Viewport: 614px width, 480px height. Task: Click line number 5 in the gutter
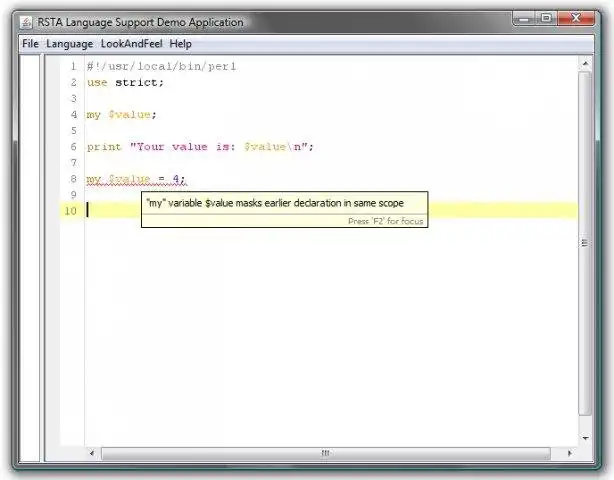[x=73, y=130]
